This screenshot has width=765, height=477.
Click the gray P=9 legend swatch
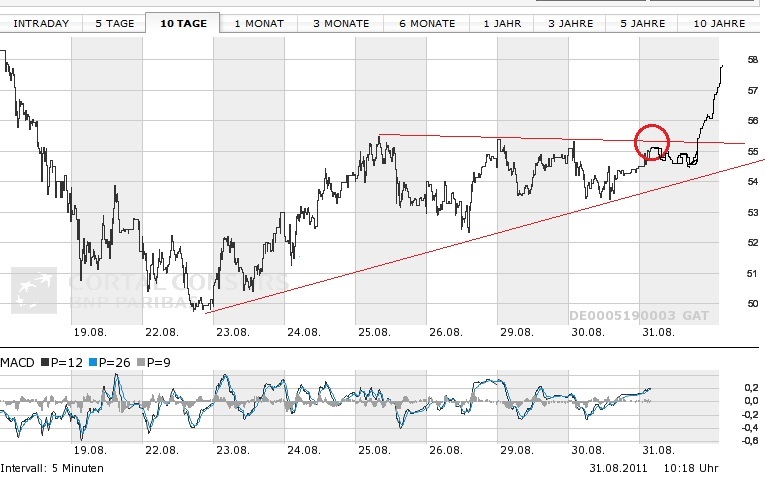coord(140,360)
